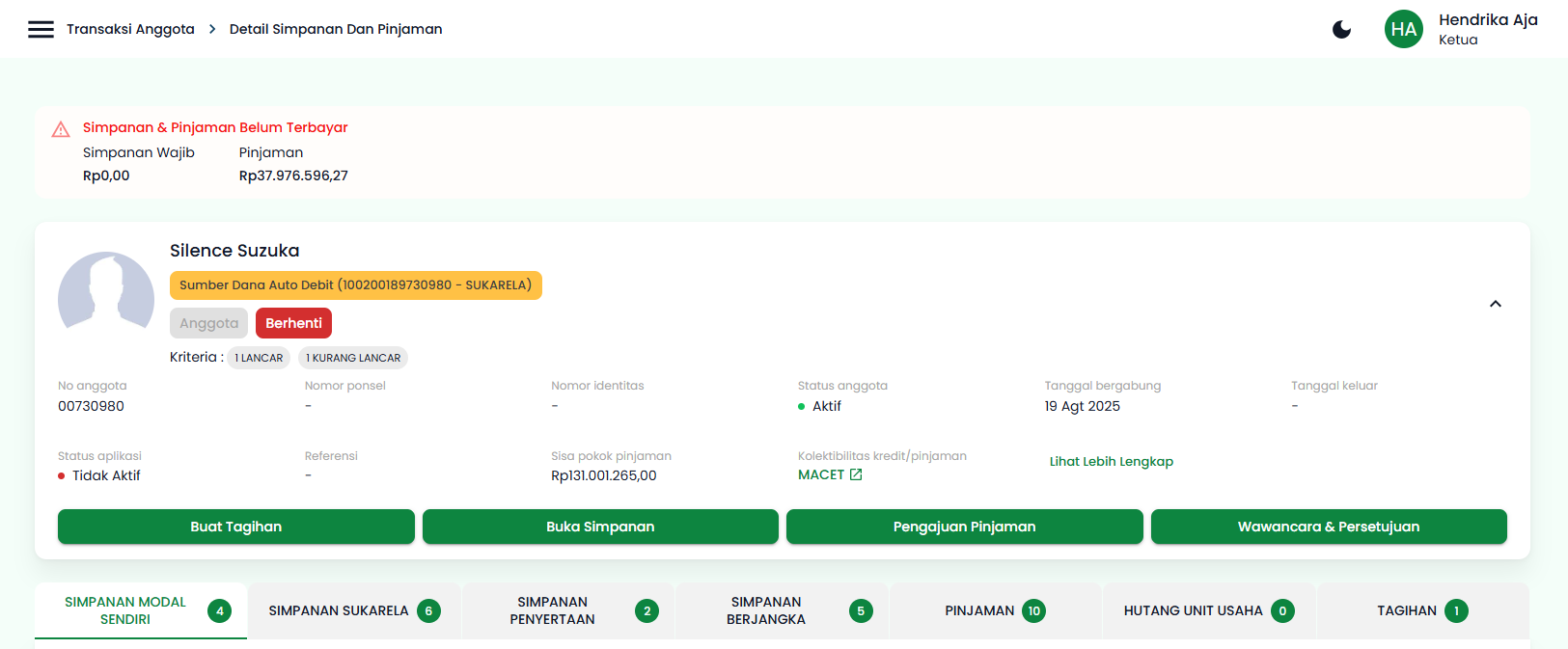Go back to Transaksi Anggota breadcrumb

130,29
